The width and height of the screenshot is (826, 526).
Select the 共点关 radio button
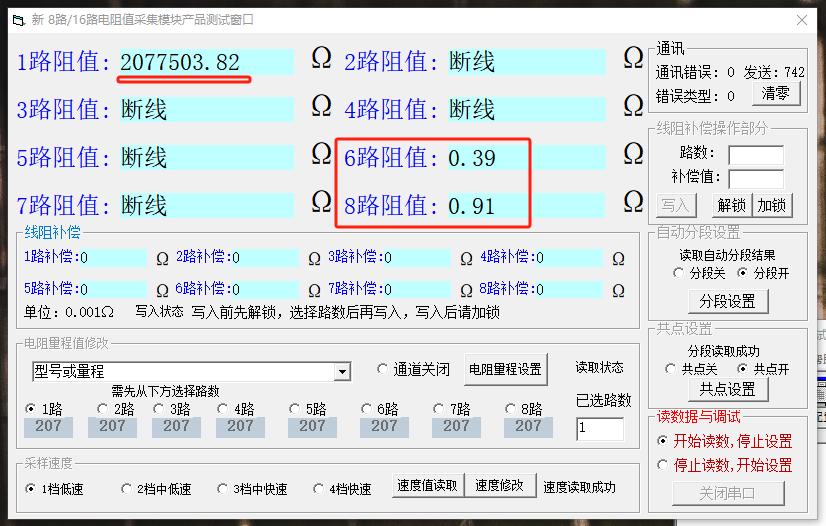(x=671, y=369)
